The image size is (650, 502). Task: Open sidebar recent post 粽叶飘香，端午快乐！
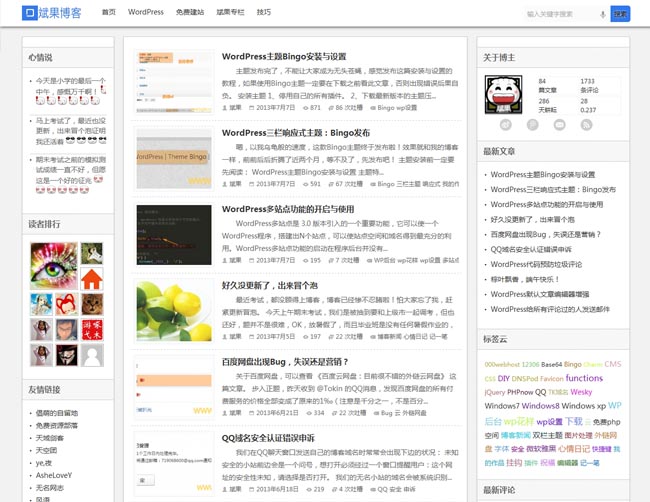tap(525, 279)
